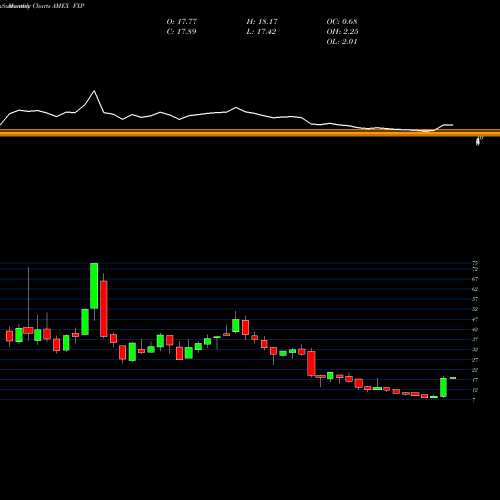This screenshot has width=500, height=500.
Task: Click the 42 price axis label
Action: (x=475, y=329)
